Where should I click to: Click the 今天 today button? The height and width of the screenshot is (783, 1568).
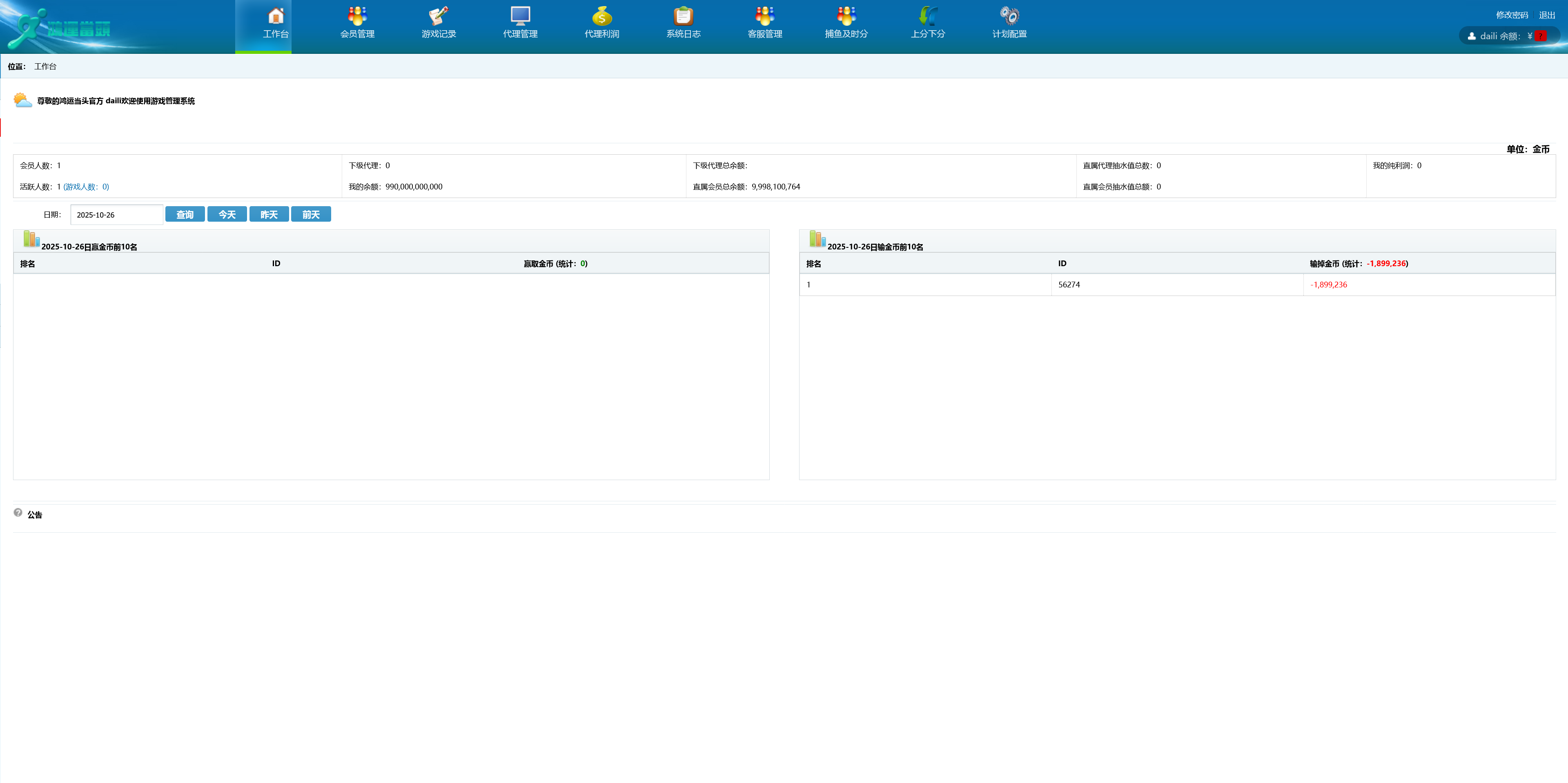[x=227, y=215]
